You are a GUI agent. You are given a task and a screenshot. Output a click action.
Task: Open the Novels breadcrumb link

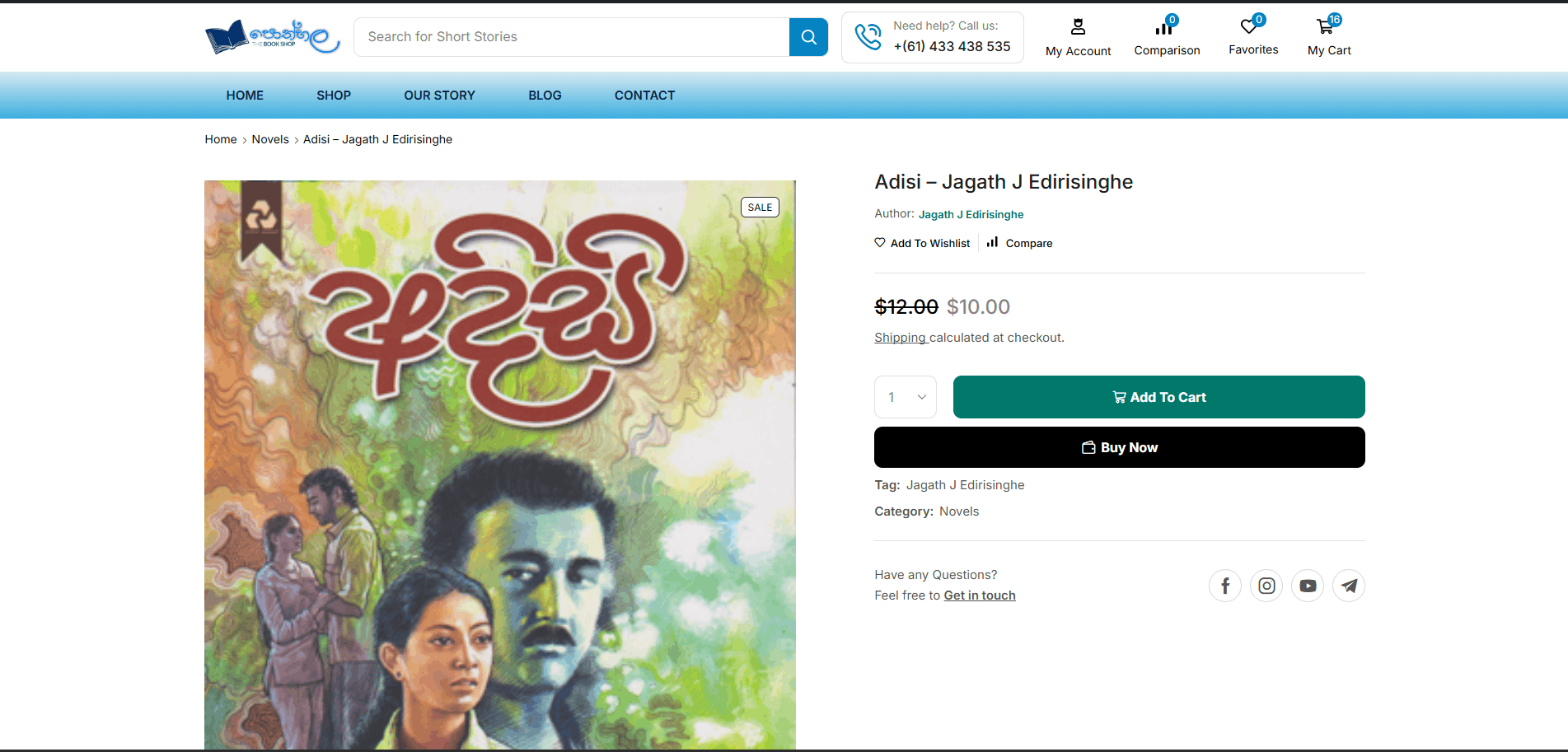[x=270, y=139]
